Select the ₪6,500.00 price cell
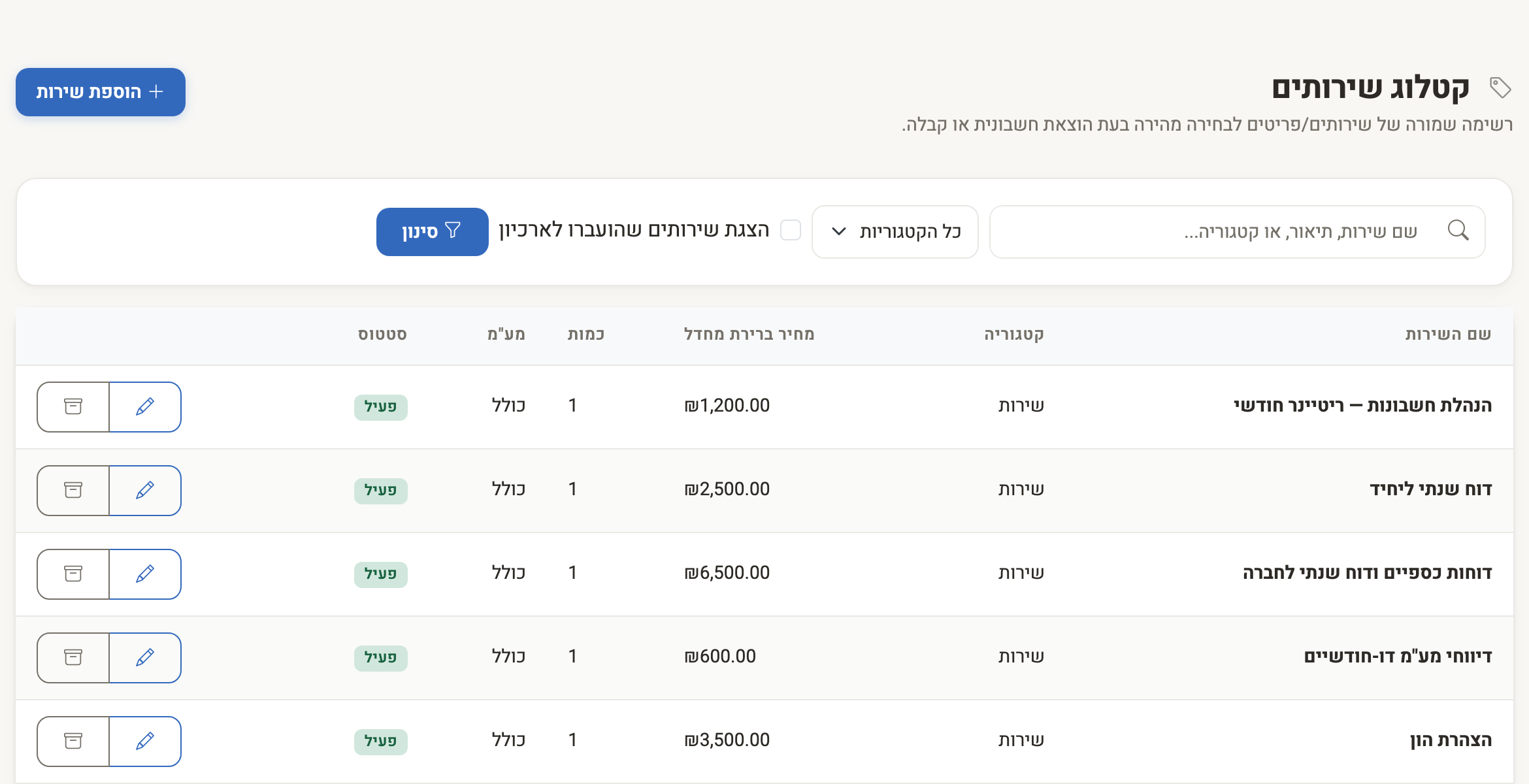 [x=727, y=573]
